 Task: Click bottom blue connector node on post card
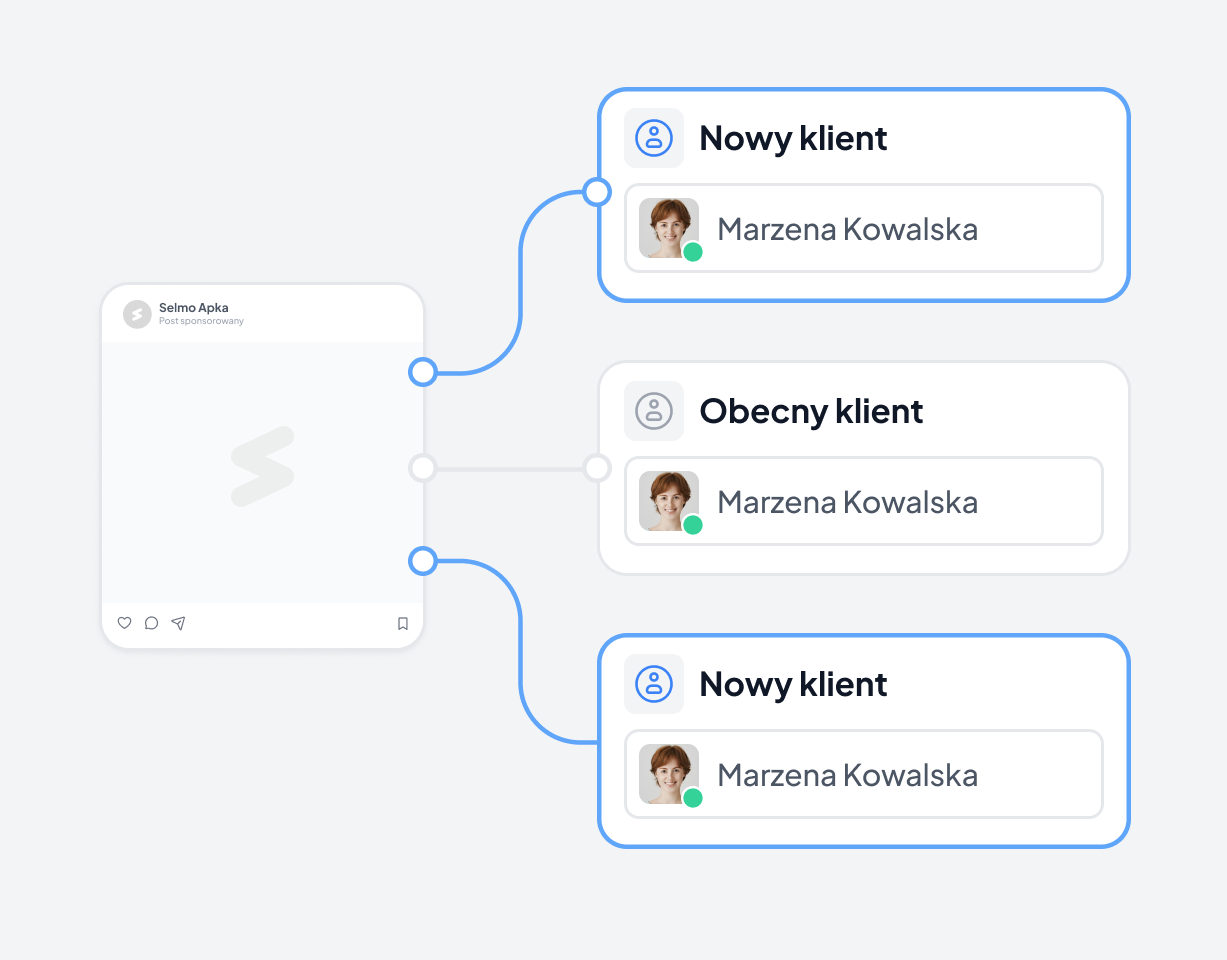423,561
